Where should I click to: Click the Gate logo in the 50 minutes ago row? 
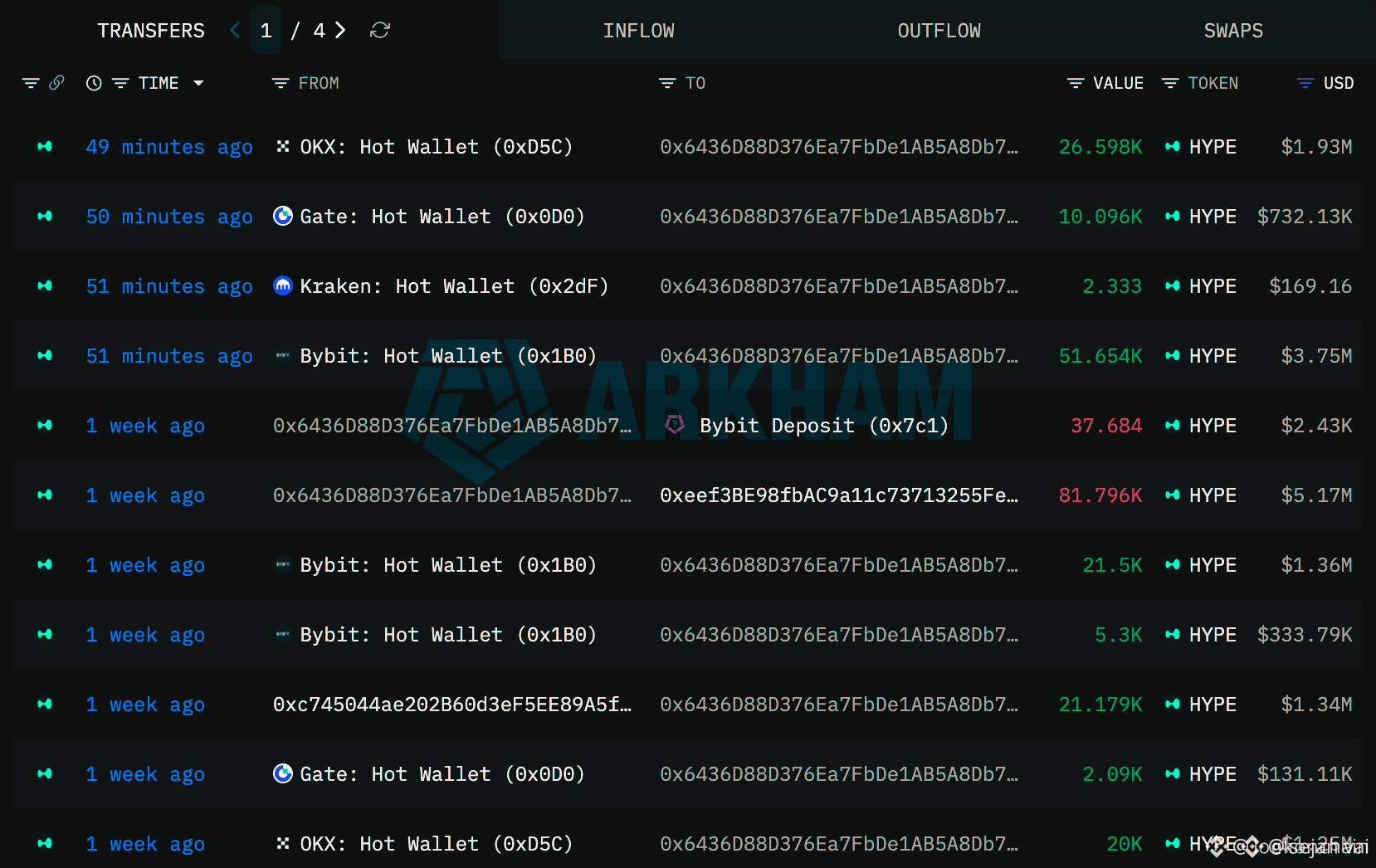[x=283, y=217]
